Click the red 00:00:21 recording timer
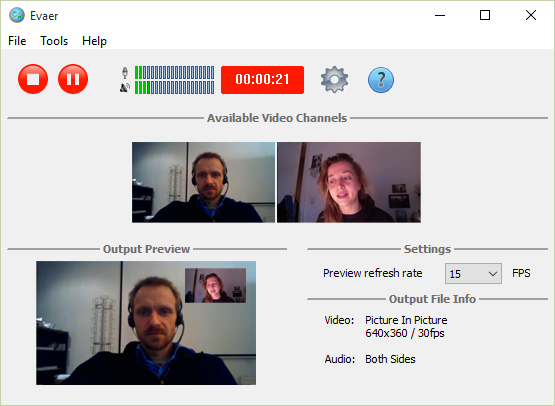This screenshot has height=406, width=555. [x=262, y=80]
